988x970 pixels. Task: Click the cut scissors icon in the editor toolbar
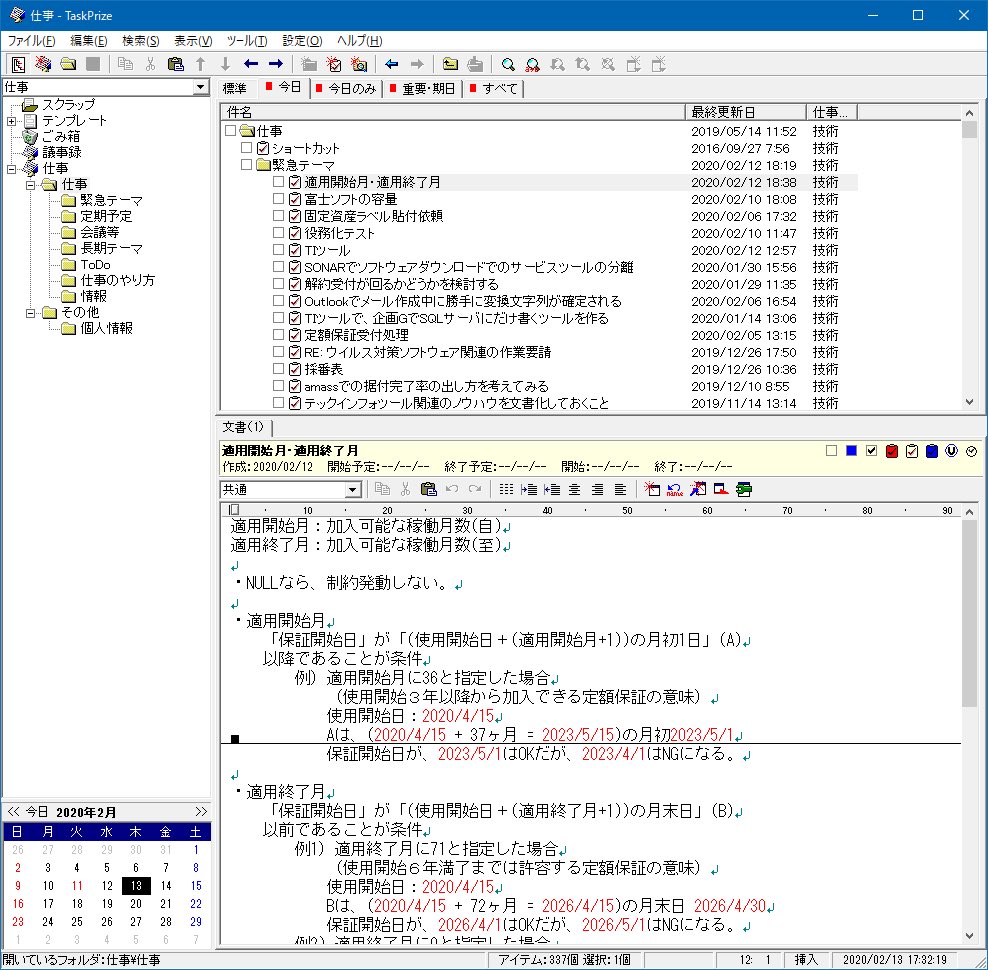pos(403,489)
